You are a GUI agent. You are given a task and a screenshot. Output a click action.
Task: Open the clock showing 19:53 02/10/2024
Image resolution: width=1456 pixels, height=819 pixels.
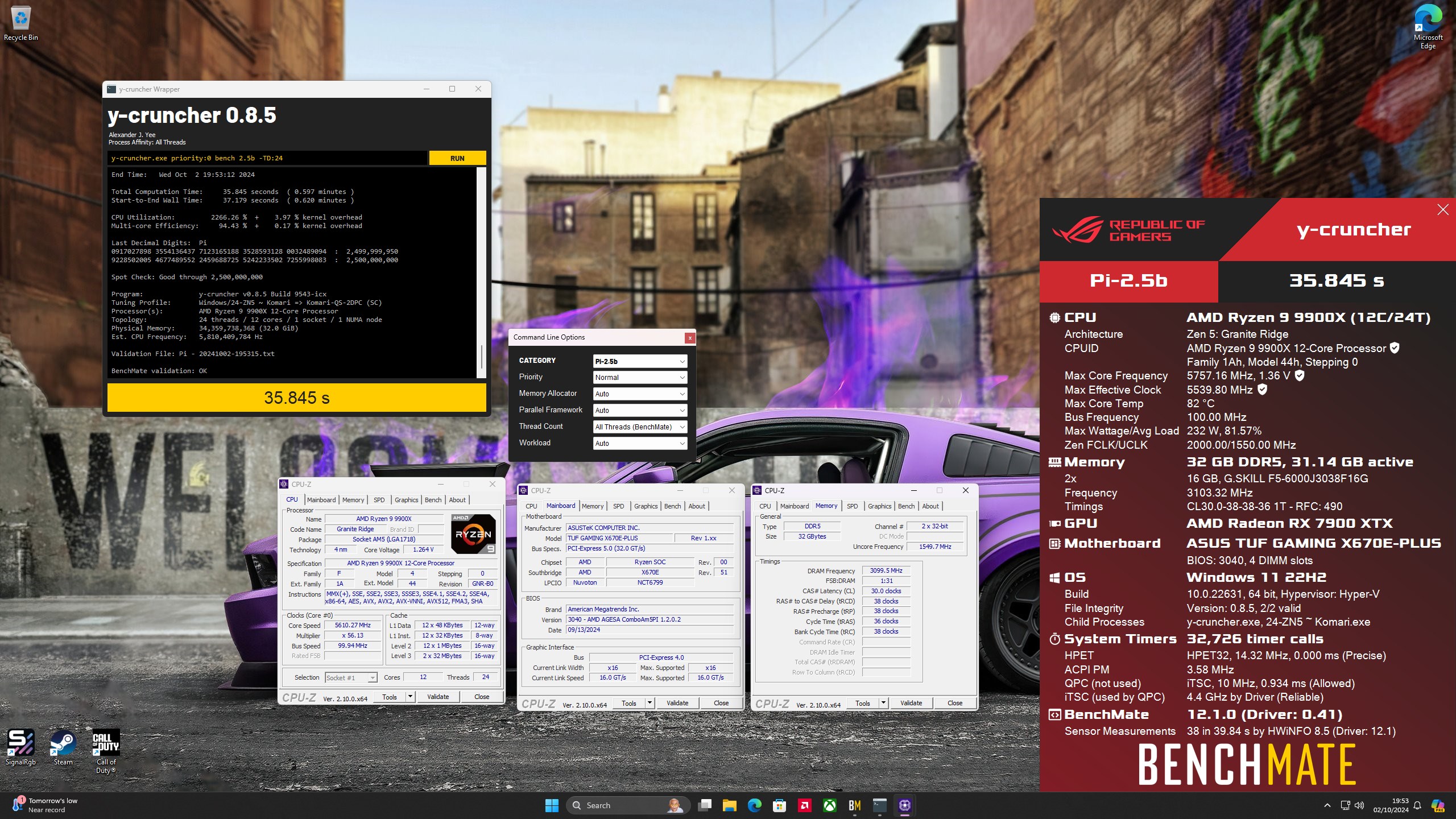point(1391,805)
